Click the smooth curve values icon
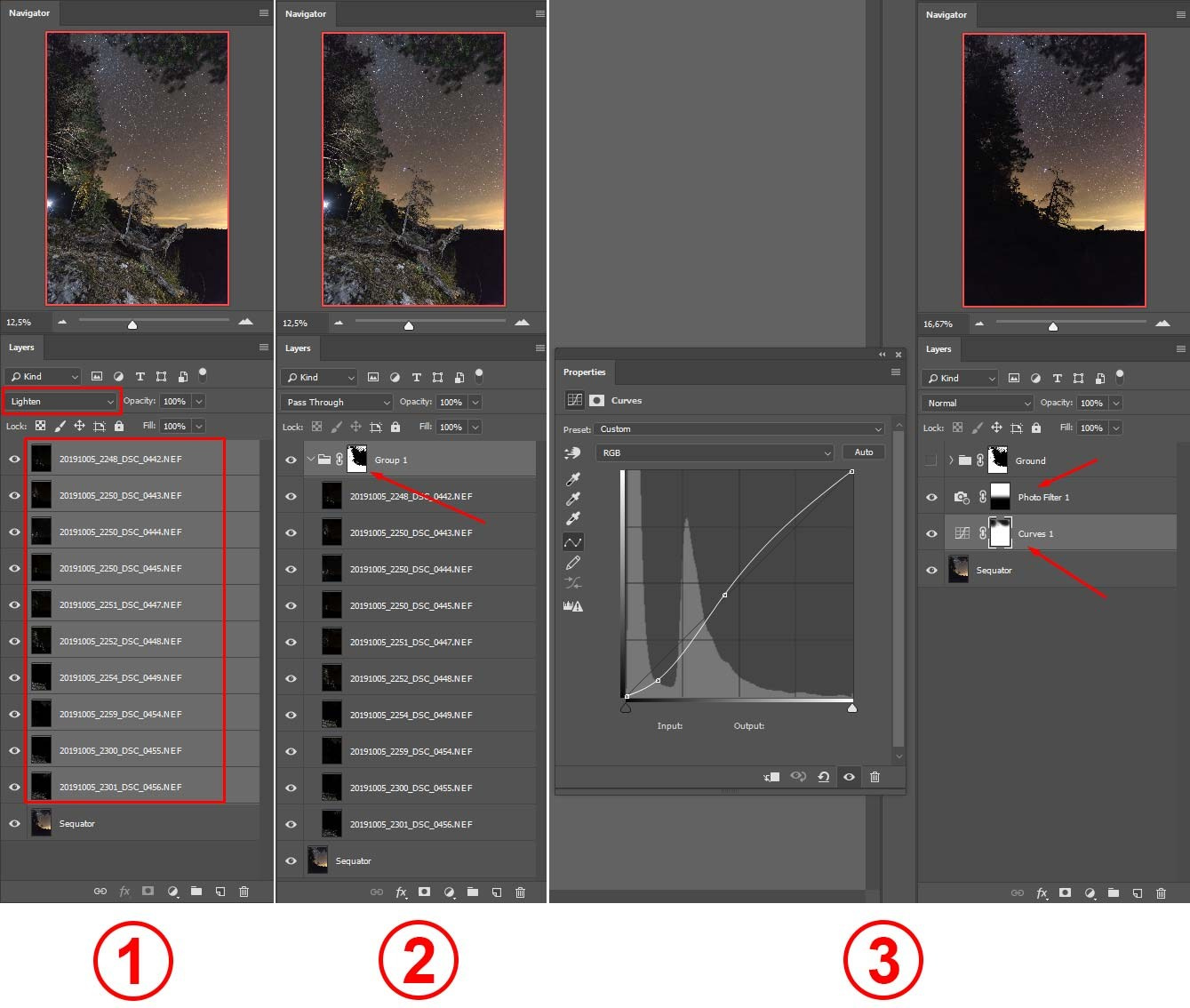 (x=573, y=584)
